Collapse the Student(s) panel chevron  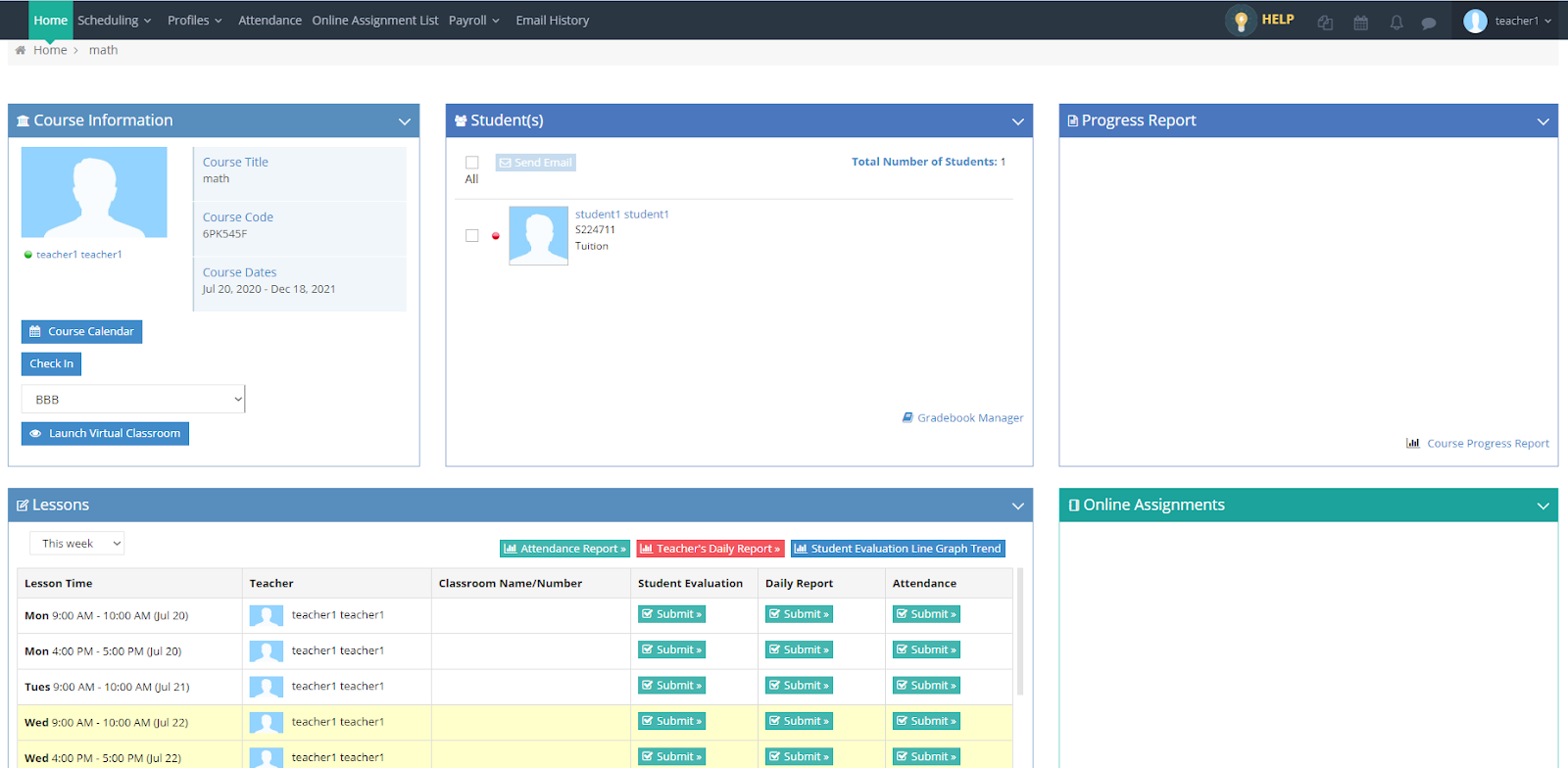[1018, 121]
